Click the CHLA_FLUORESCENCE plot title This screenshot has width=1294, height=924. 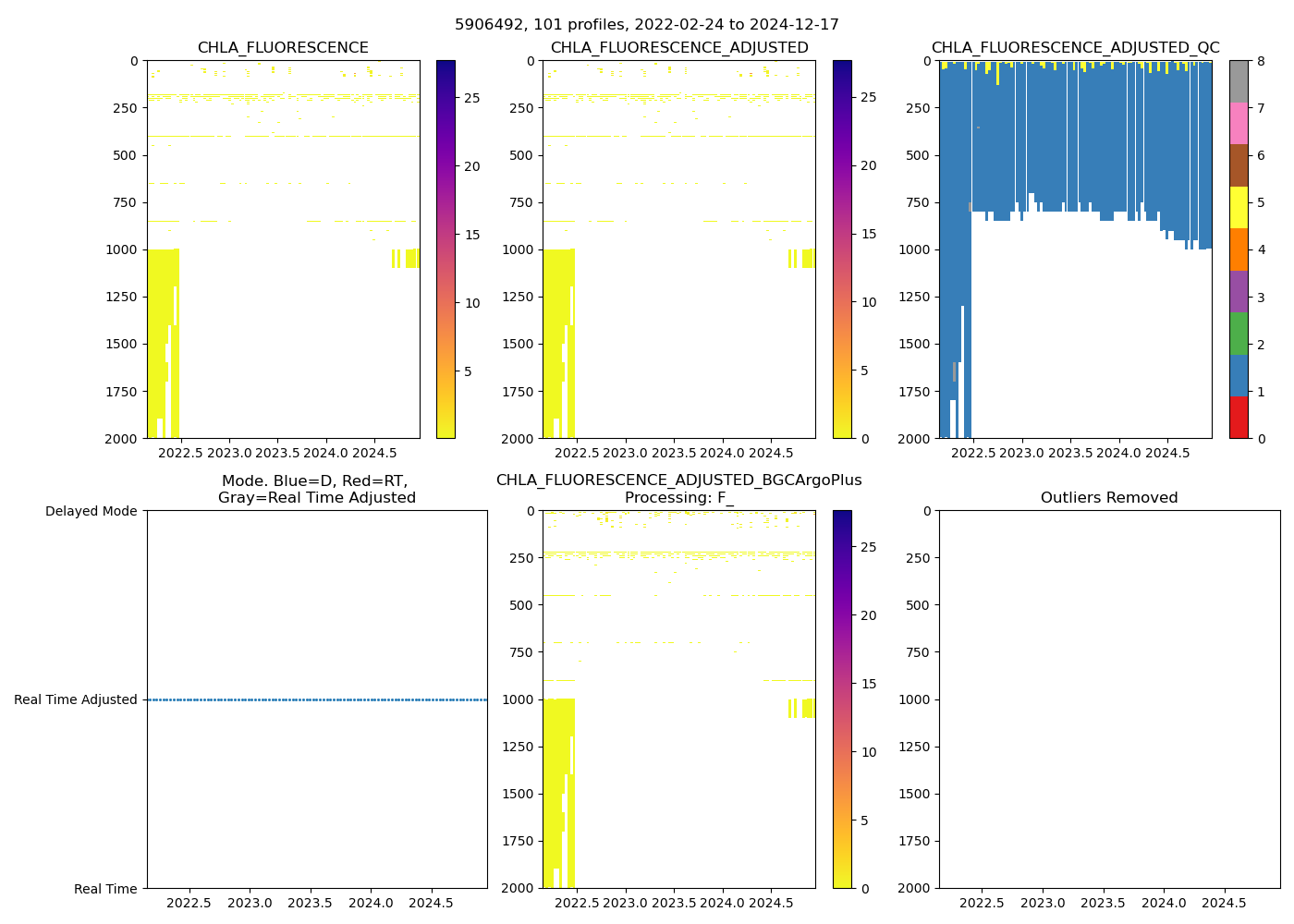(283, 48)
